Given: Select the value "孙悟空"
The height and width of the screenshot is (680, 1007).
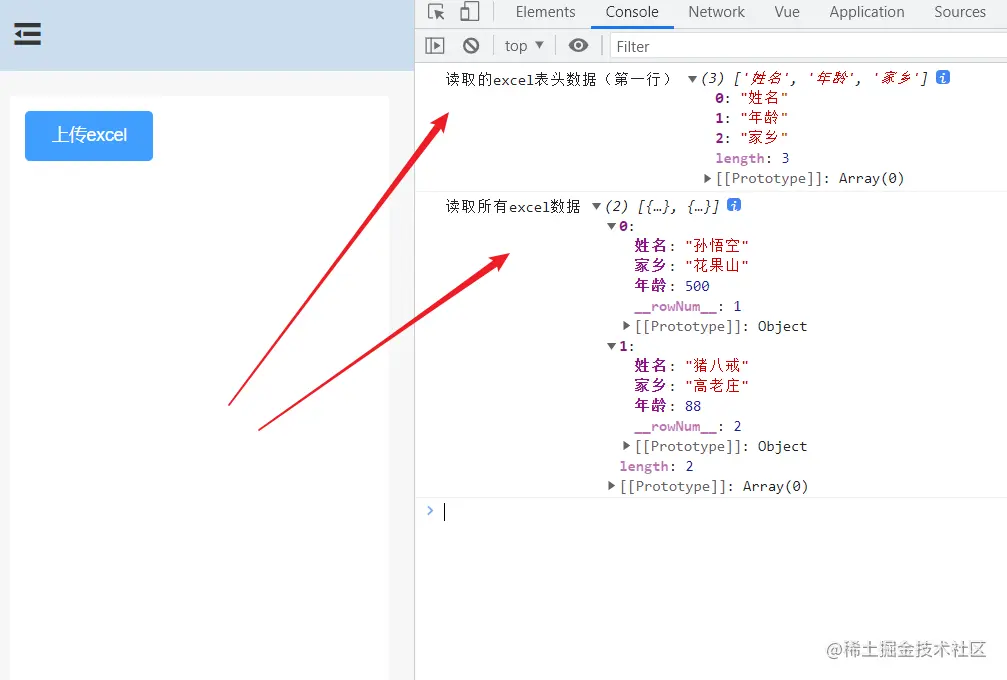Looking at the screenshot, I should [x=717, y=246].
